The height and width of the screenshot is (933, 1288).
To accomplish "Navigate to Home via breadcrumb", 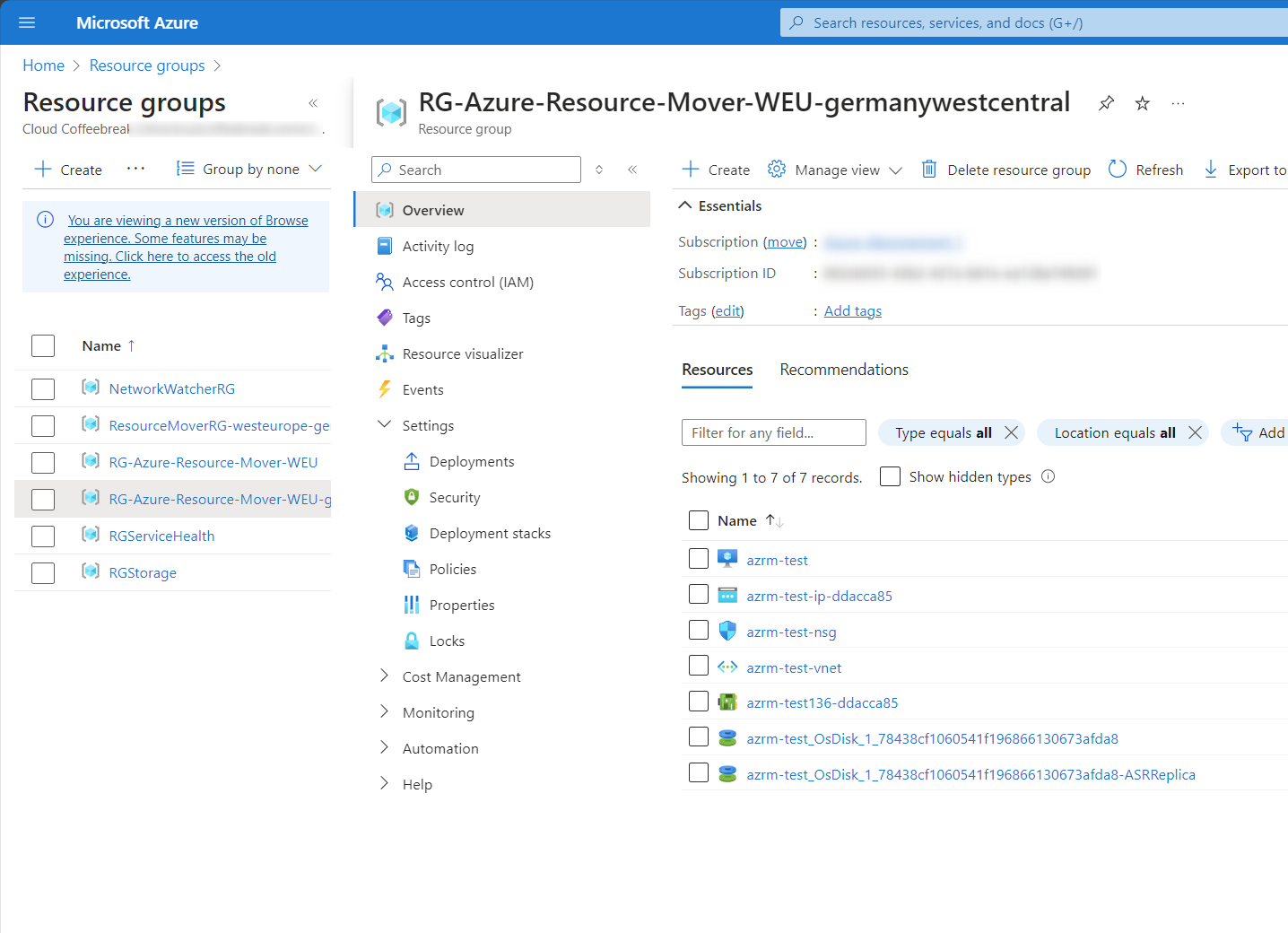I will point(43,65).
